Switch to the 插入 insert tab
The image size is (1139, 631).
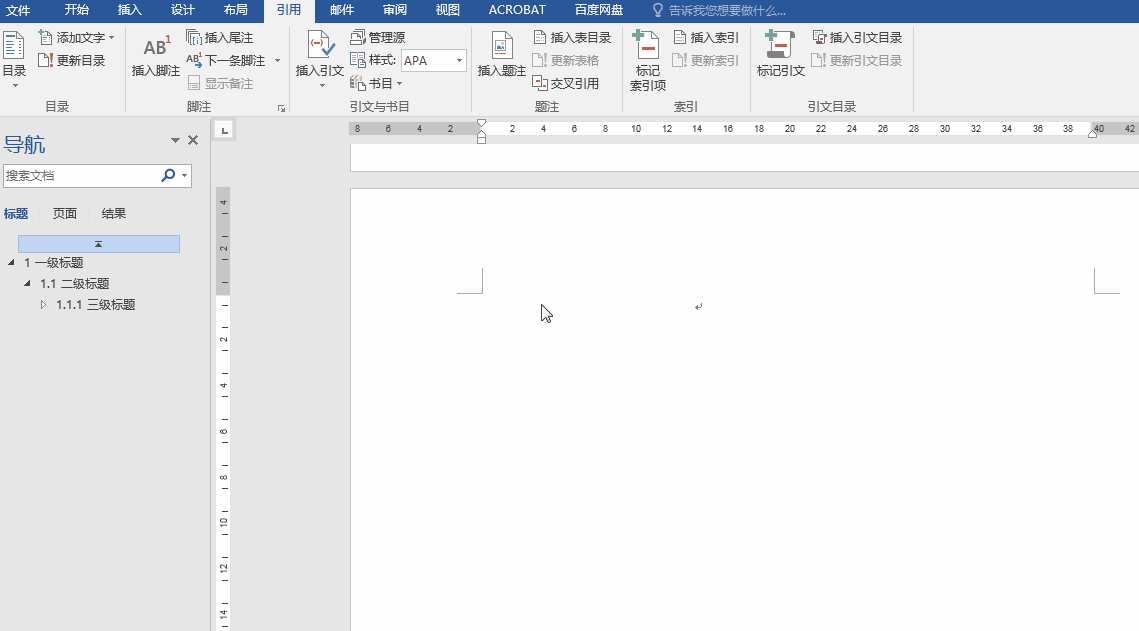pyautogui.click(x=129, y=10)
